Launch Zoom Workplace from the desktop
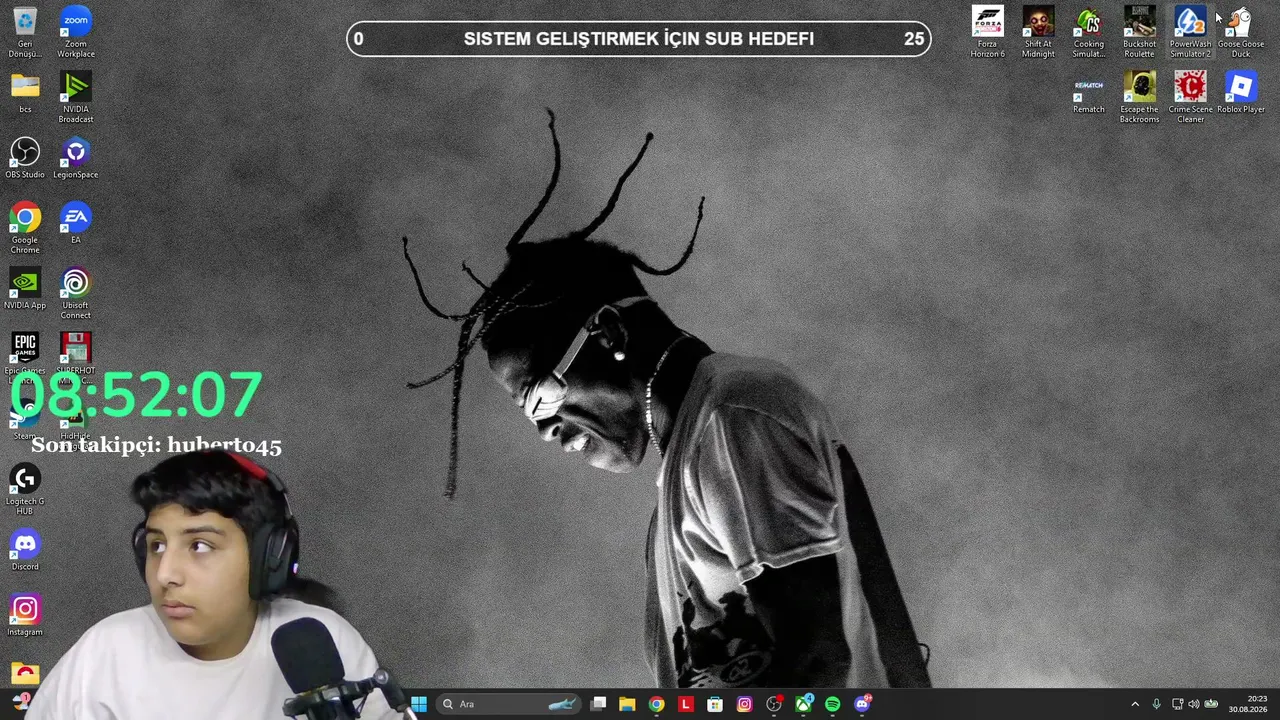The image size is (1280, 720). 75,32
